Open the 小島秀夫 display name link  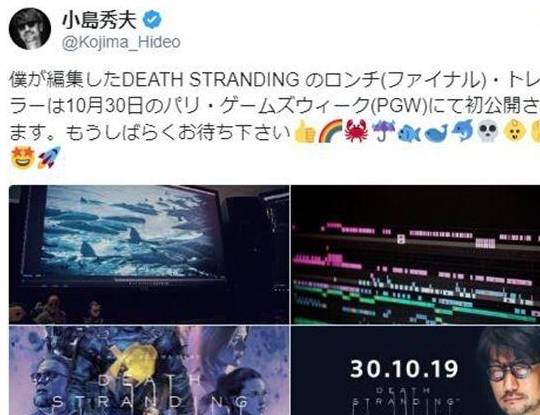(99, 20)
